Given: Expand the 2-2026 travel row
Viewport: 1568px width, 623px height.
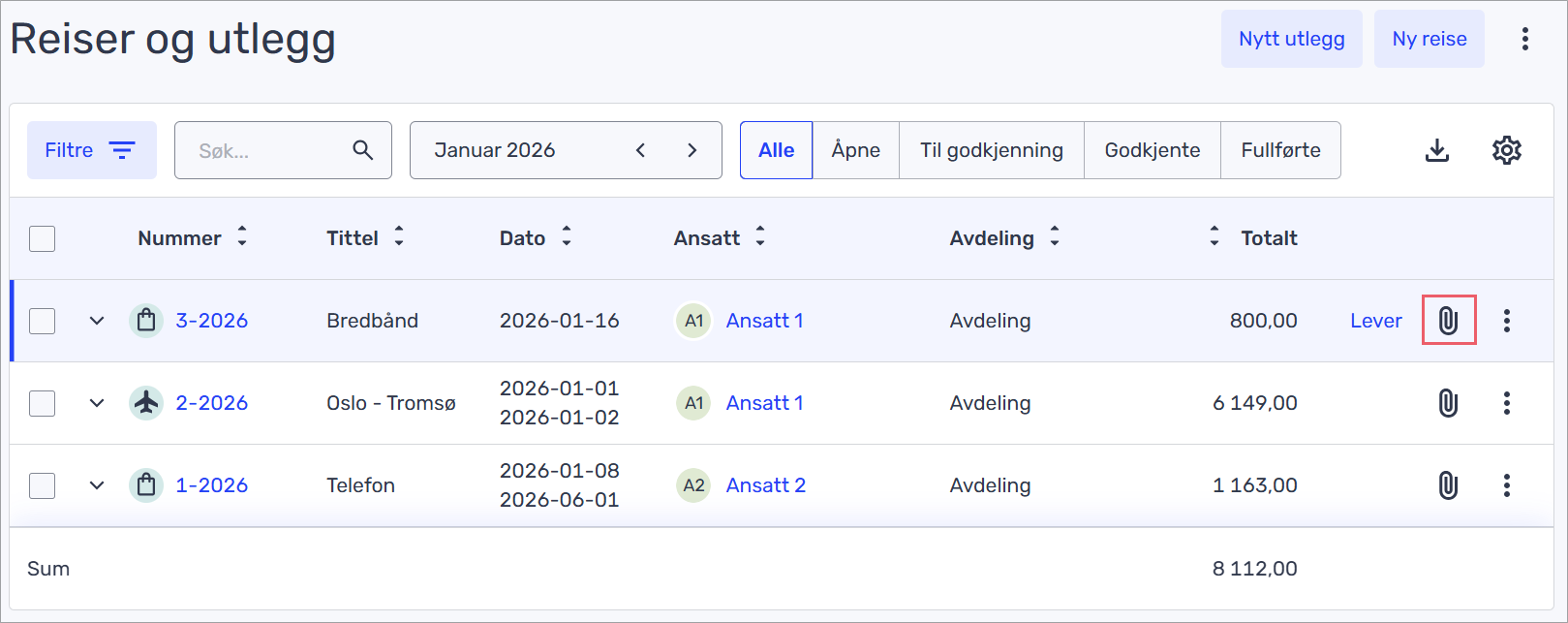Looking at the screenshot, I should [x=97, y=403].
